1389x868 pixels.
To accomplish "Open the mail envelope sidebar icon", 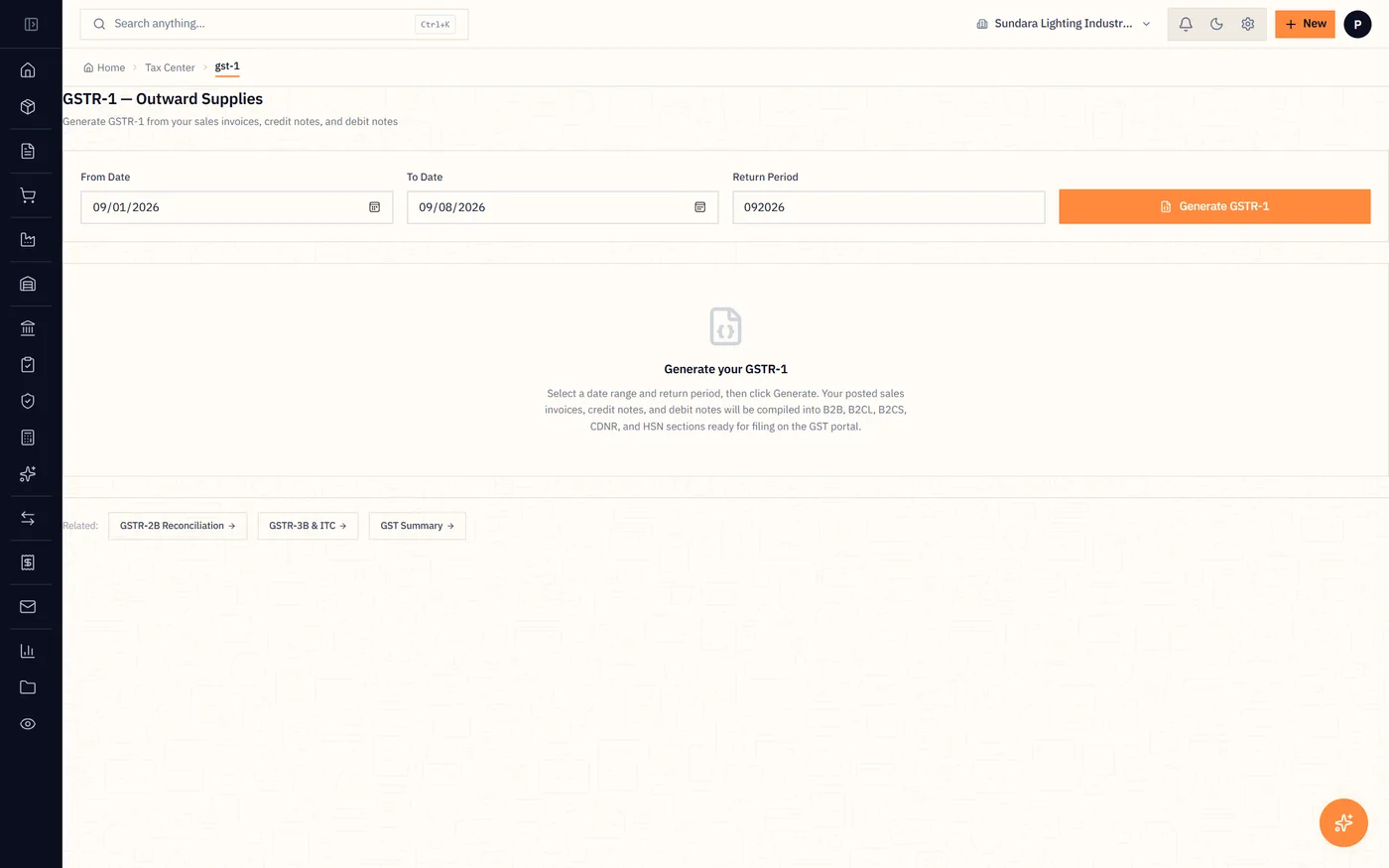I will coord(28,606).
